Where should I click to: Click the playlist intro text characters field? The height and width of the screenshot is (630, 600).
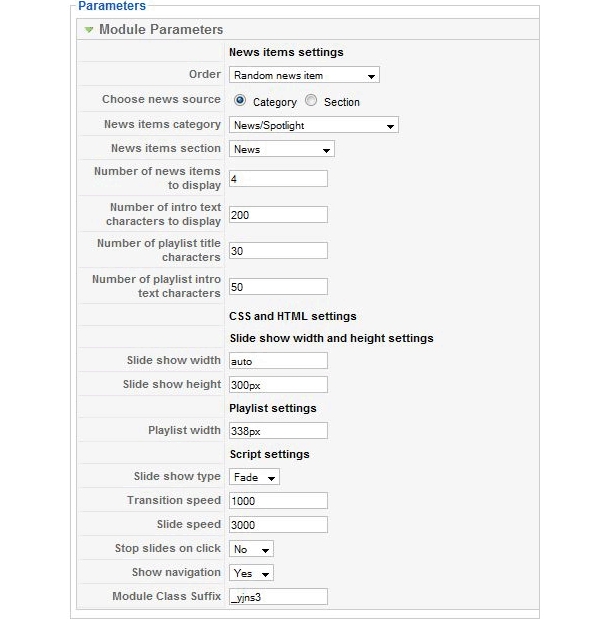pyautogui.click(x=278, y=287)
